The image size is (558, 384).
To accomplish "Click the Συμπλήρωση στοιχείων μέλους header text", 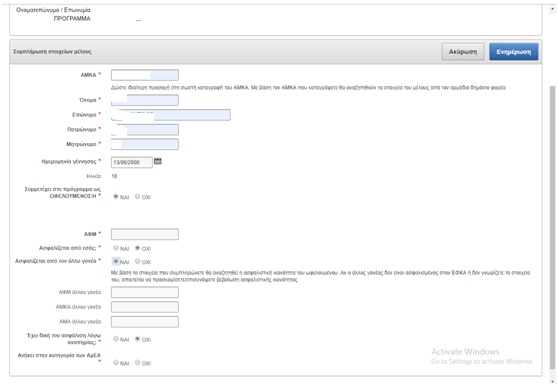I will click(x=52, y=52).
